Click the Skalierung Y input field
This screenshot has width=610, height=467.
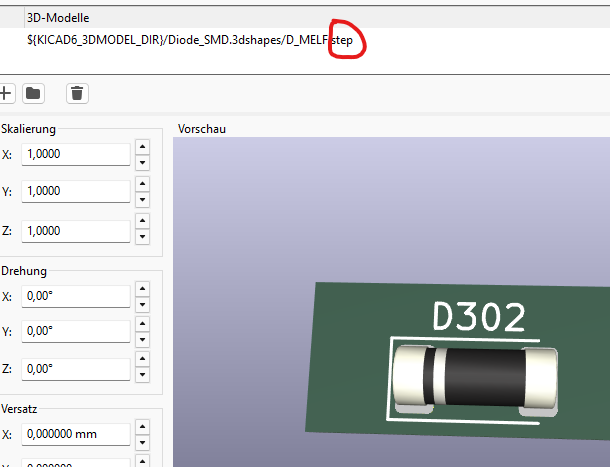(76, 191)
